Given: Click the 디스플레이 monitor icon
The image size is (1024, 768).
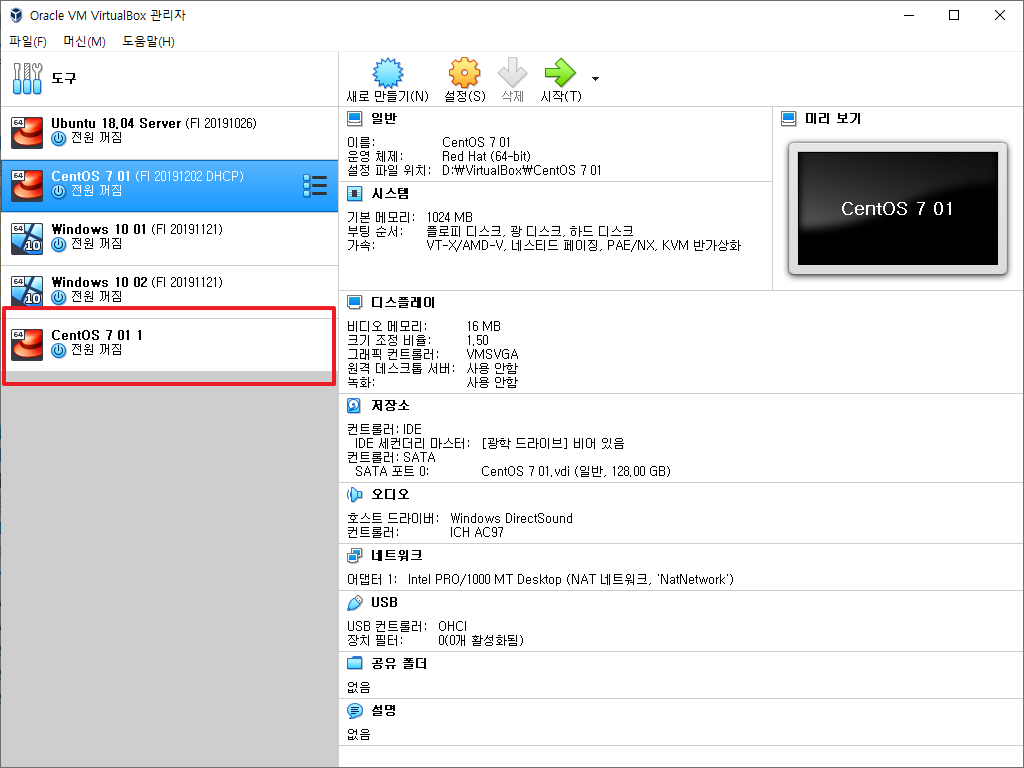Looking at the screenshot, I should (354, 302).
